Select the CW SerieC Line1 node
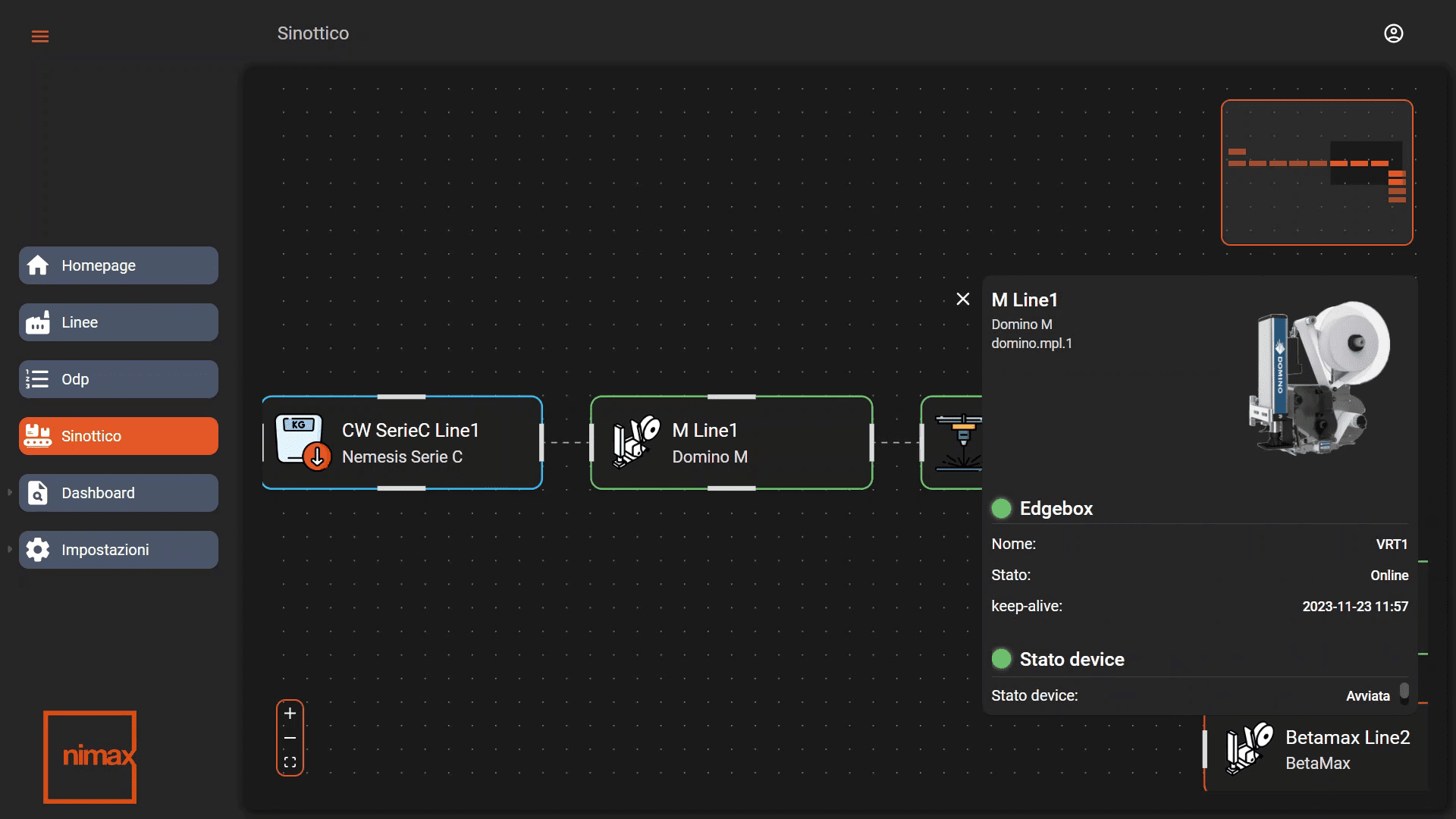 [x=402, y=443]
